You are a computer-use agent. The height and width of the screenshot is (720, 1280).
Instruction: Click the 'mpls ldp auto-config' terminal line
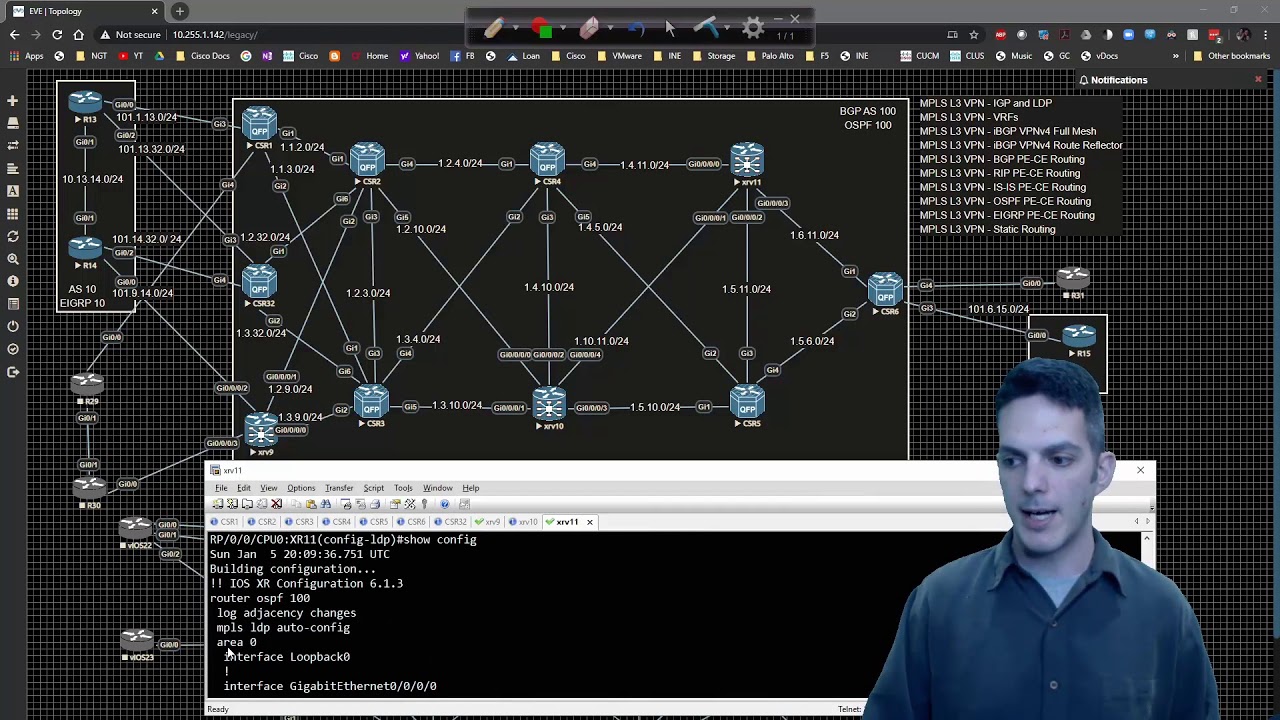click(283, 627)
